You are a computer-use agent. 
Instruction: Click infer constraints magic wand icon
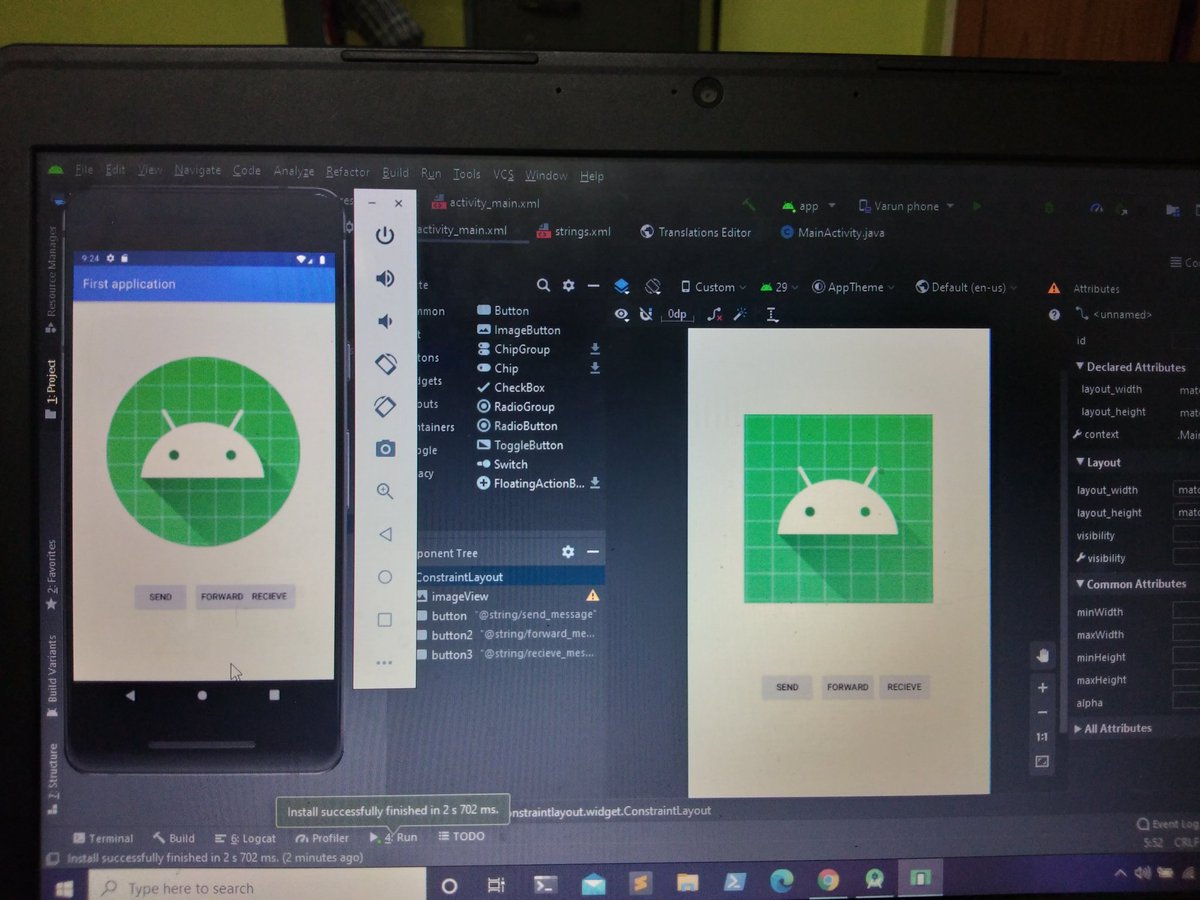(741, 314)
